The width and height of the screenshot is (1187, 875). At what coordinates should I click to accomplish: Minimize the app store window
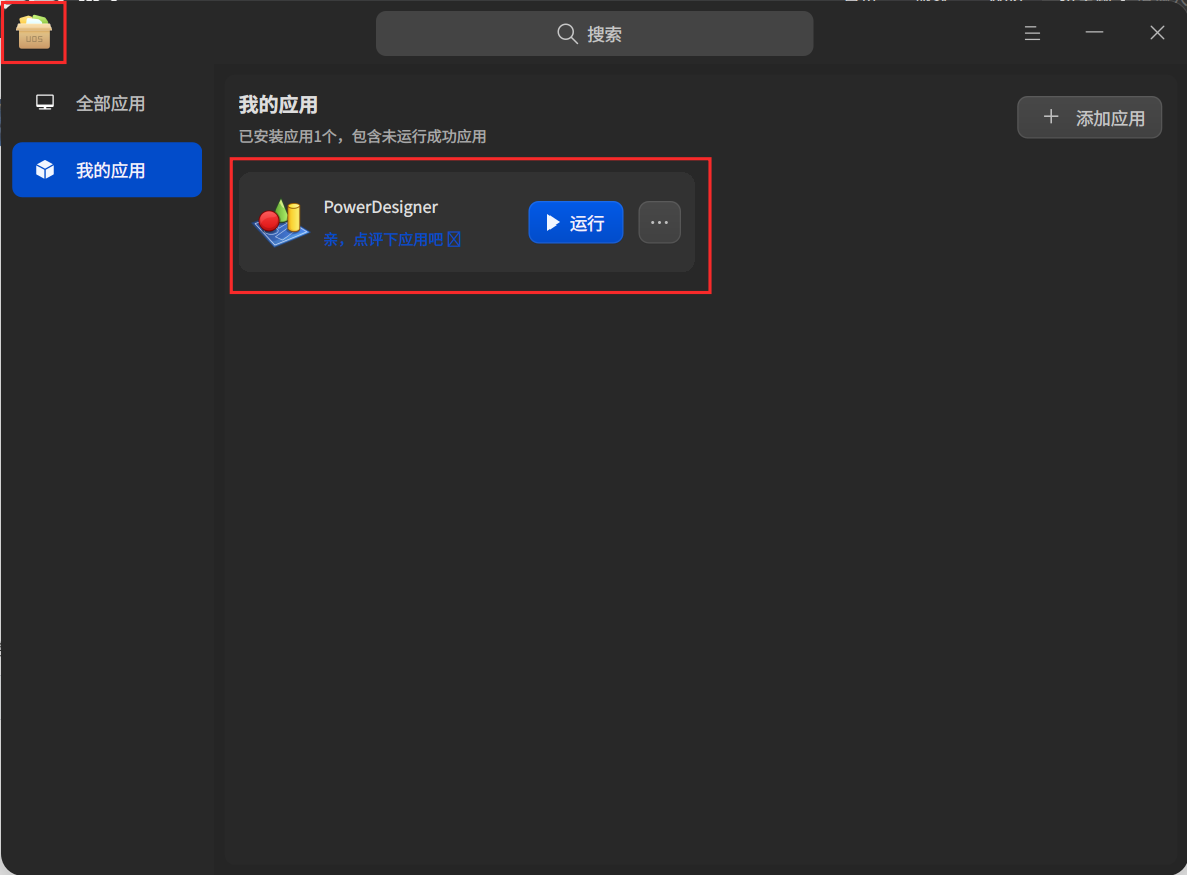[x=1095, y=33]
